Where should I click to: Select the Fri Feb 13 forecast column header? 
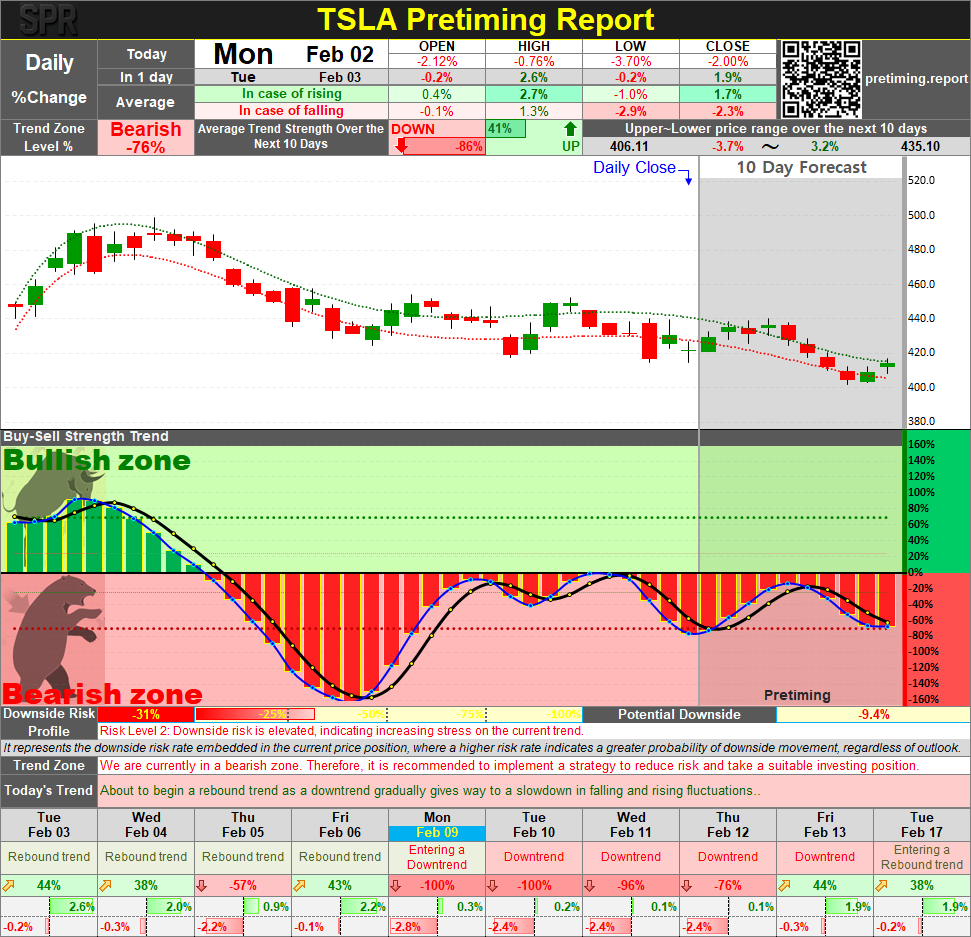coord(825,825)
